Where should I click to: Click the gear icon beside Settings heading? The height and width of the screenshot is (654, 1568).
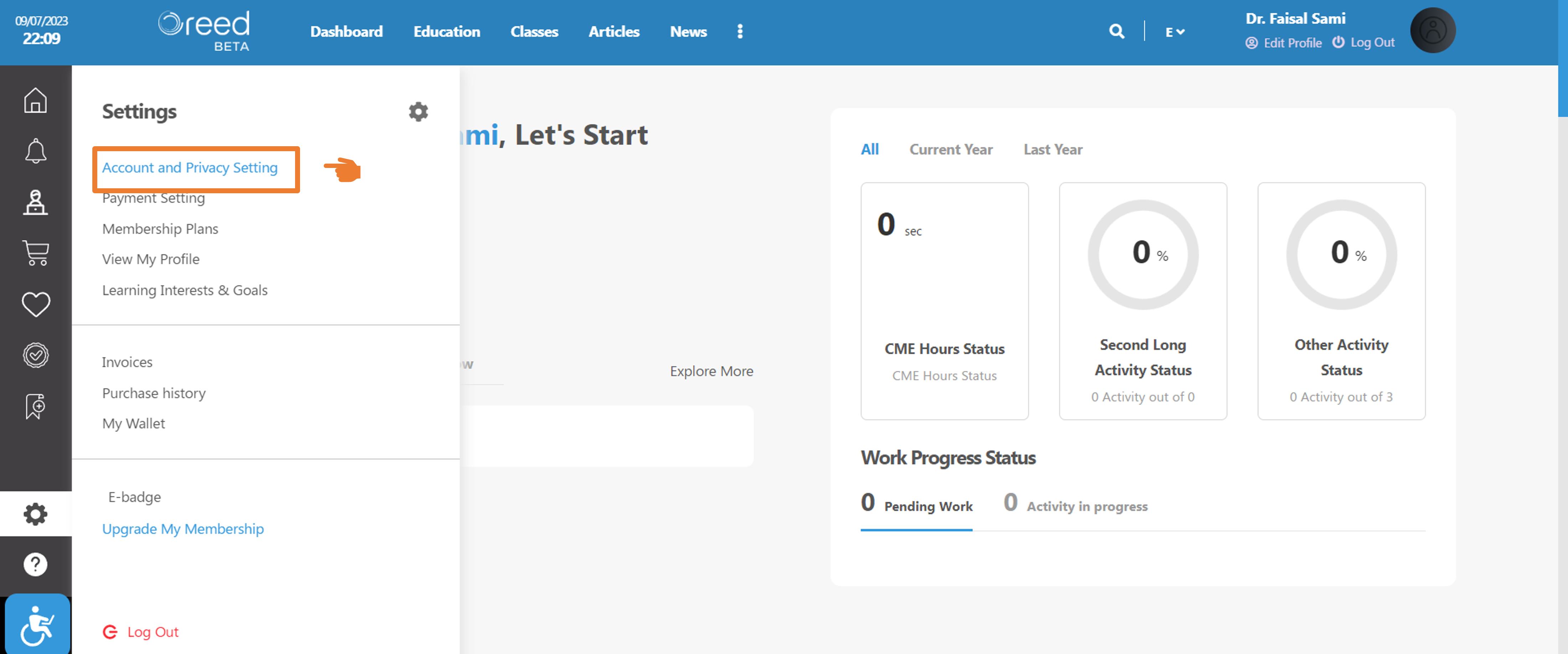tap(418, 111)
